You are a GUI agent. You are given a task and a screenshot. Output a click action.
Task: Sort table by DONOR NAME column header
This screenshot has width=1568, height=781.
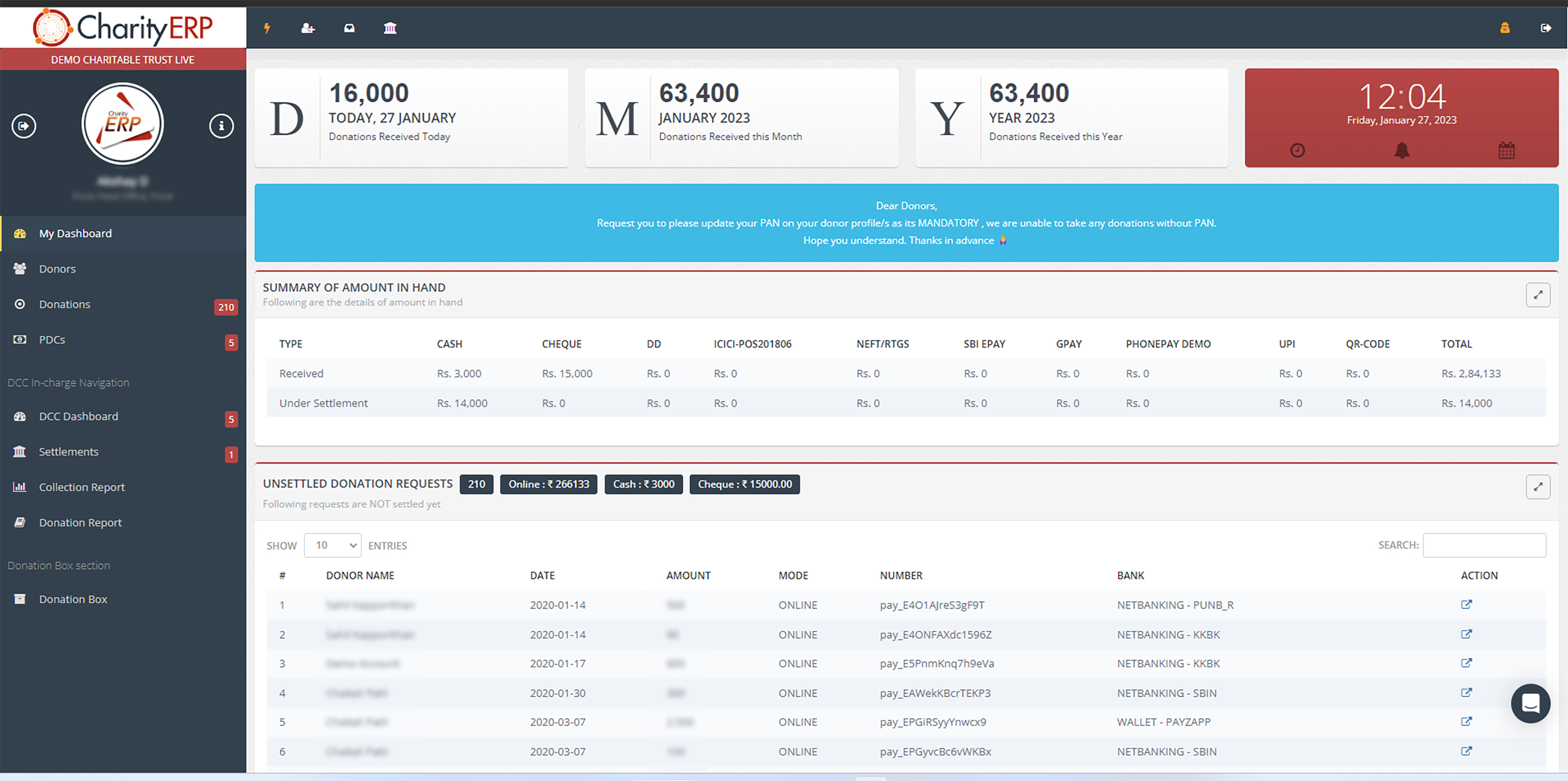point(360,576)
